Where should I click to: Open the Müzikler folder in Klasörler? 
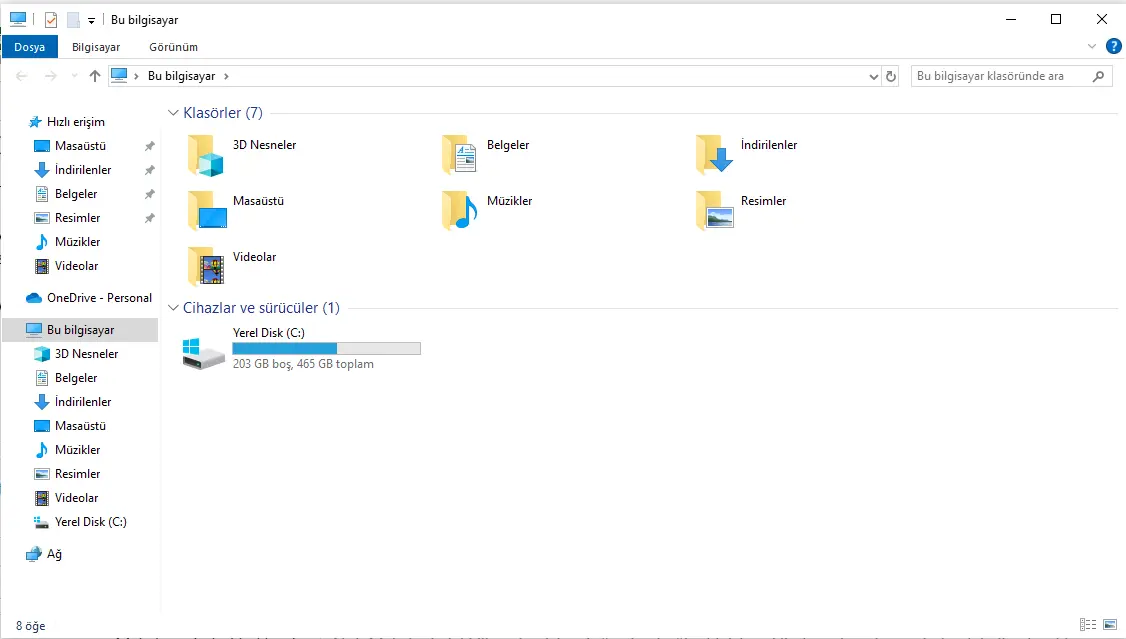460,210
